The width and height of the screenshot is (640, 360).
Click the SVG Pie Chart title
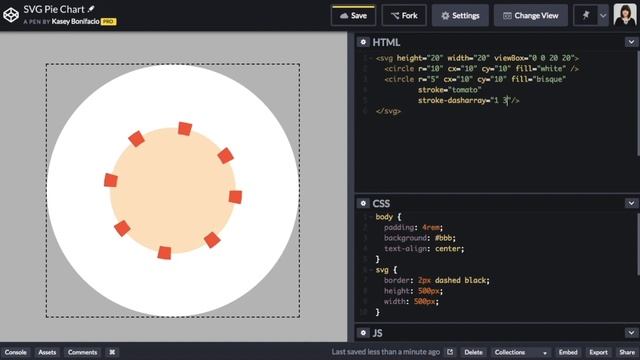click(x=54, y=9)
